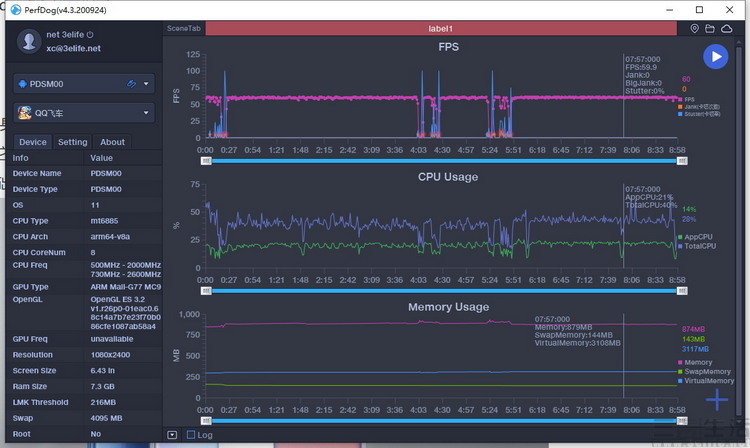The image size is (750, 448).
Task: Select the Ram Size value 7.3 GB
Action: coord(102,386)
